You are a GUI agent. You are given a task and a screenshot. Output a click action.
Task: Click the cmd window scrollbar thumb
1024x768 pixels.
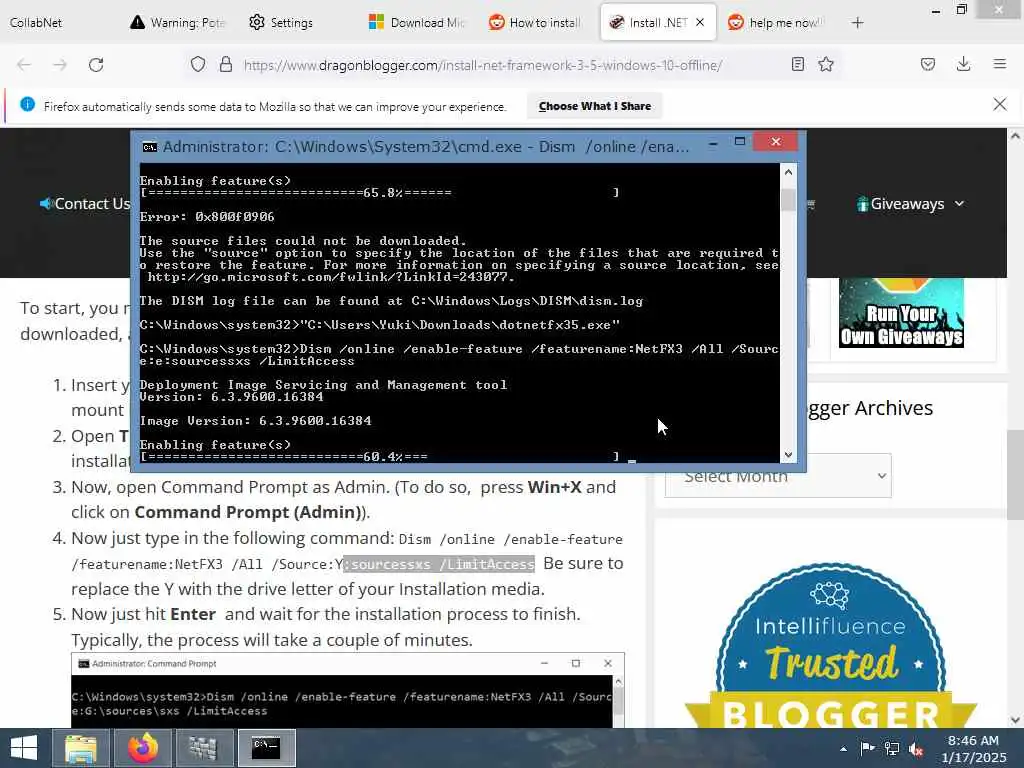[x=788, y=199]
